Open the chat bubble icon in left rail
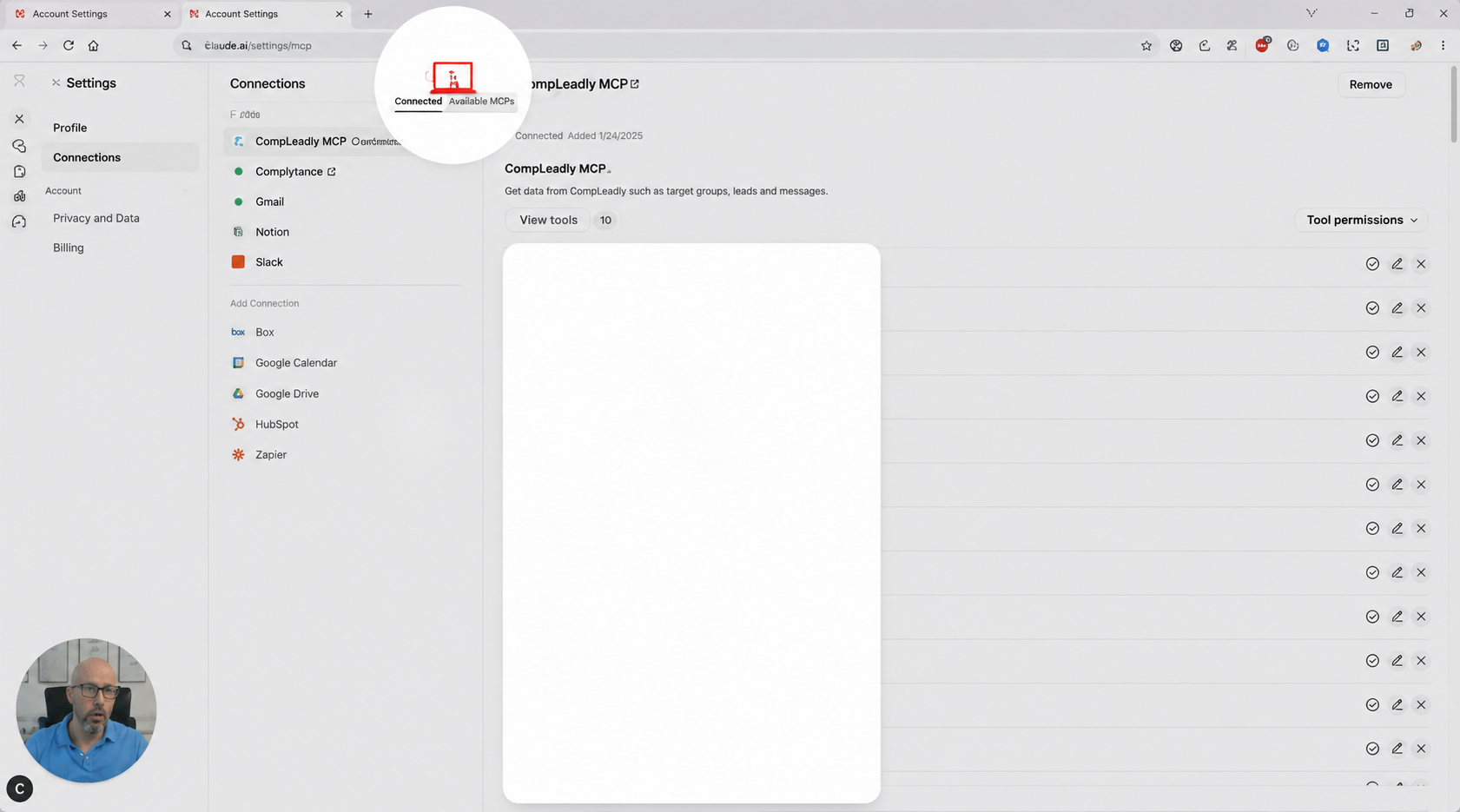 tap(19, 146)
